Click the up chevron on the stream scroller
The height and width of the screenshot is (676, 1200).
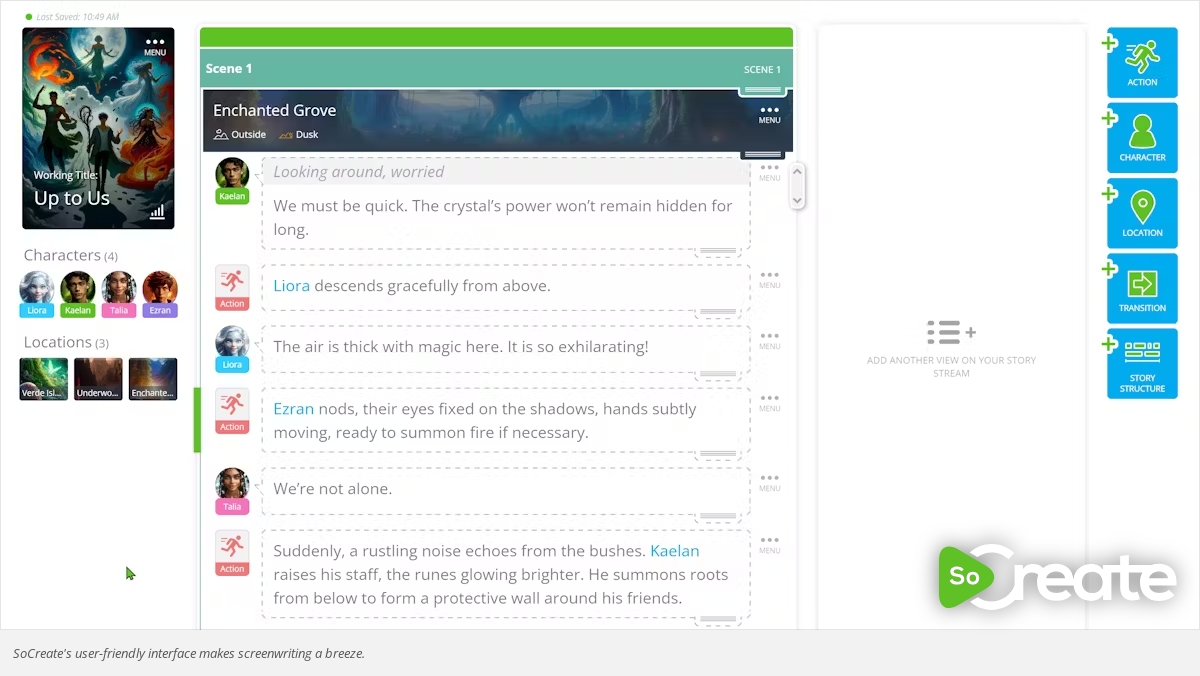tap(797, 170)
